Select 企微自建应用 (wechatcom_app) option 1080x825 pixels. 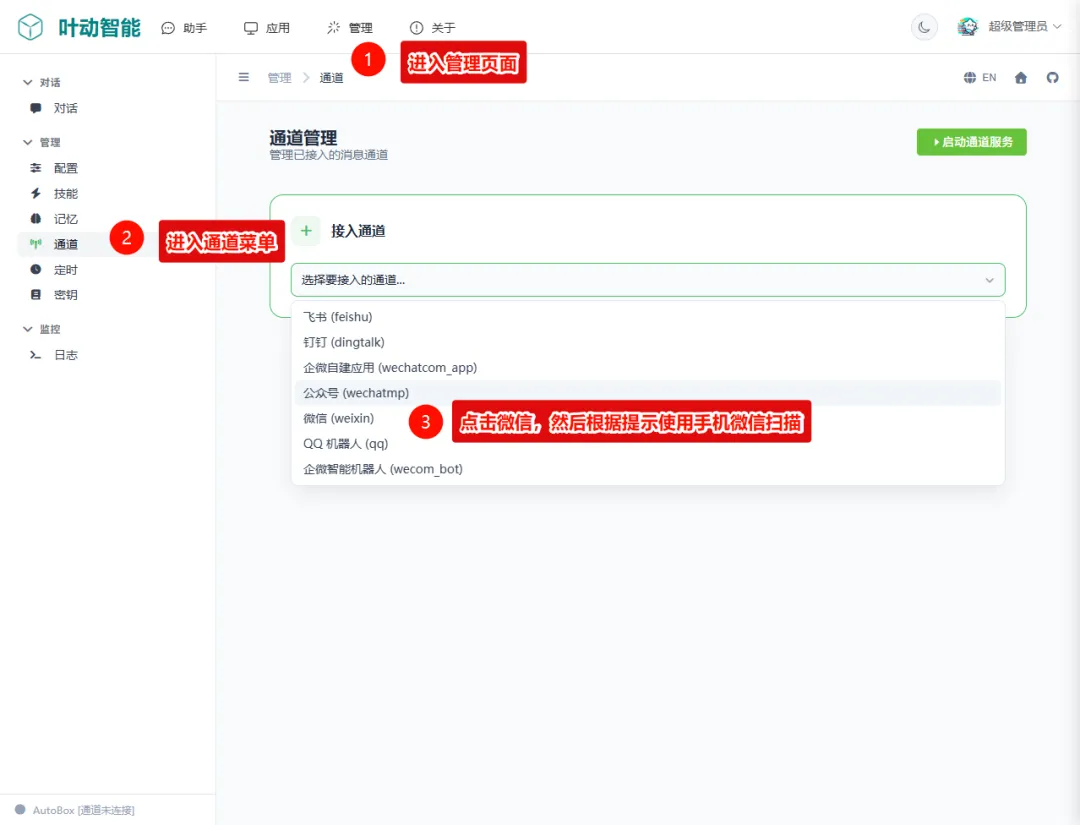click(647, 368)
